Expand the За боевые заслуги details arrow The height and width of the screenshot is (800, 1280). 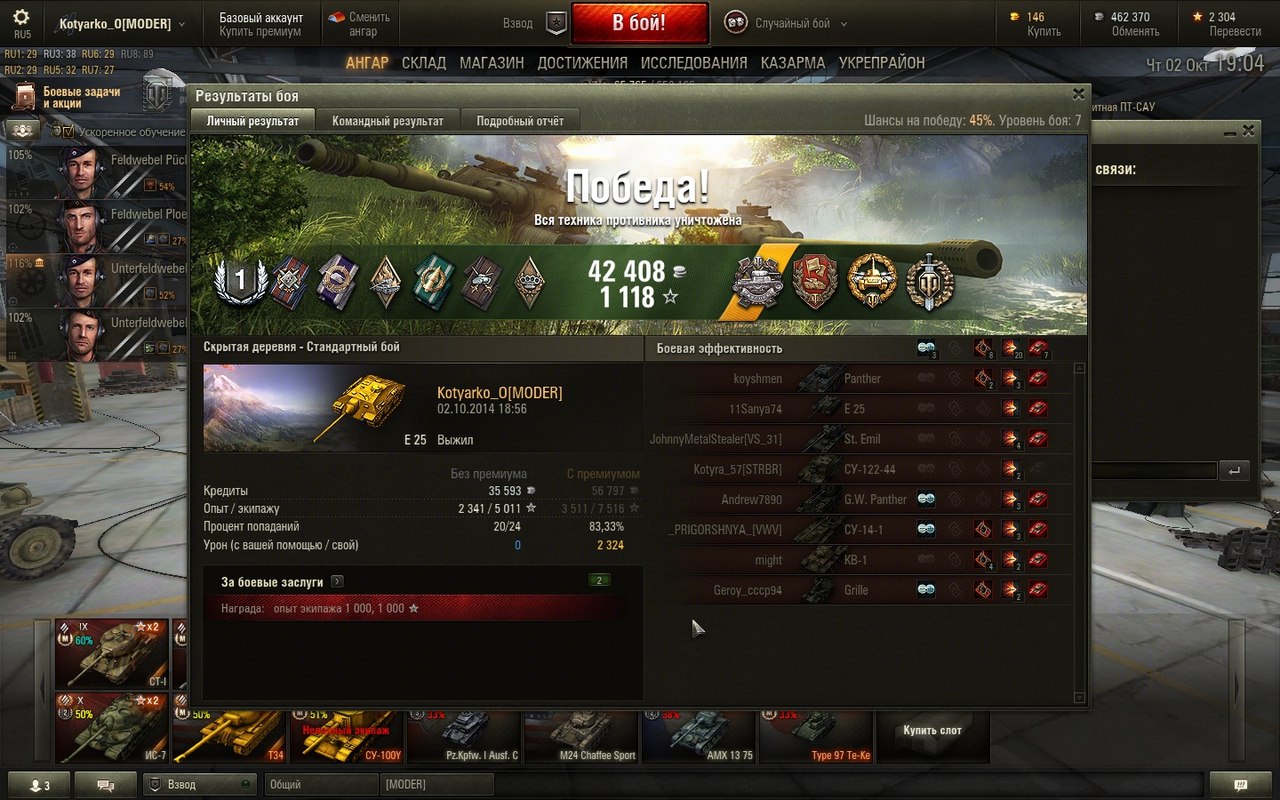tap(337, 581)
